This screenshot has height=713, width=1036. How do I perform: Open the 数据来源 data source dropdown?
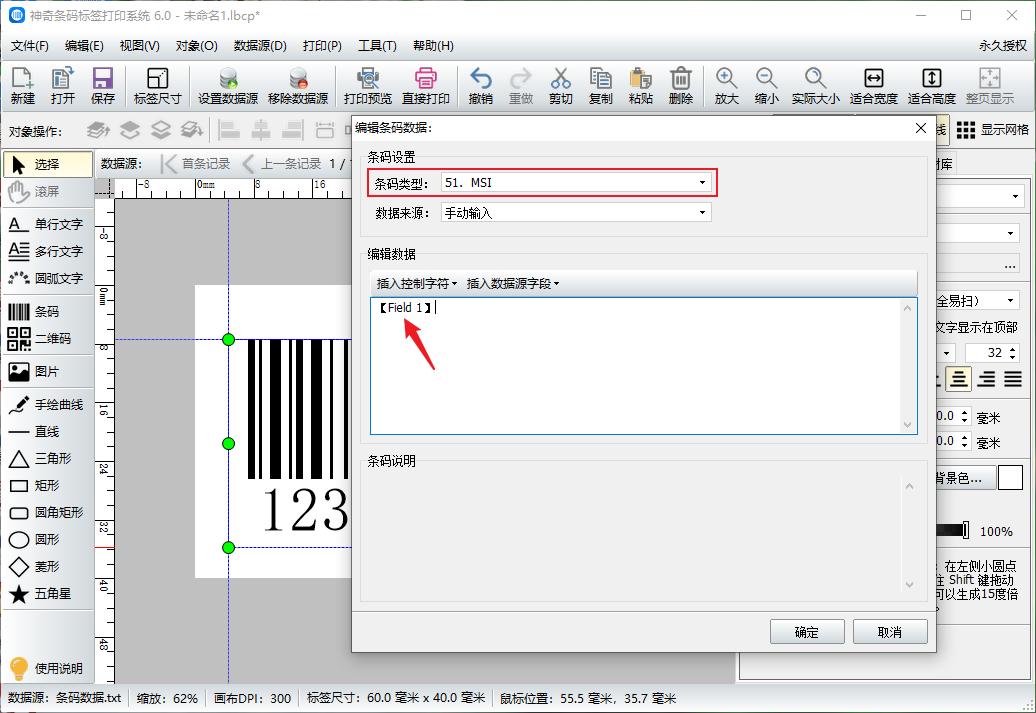click(x=703, y=212)
